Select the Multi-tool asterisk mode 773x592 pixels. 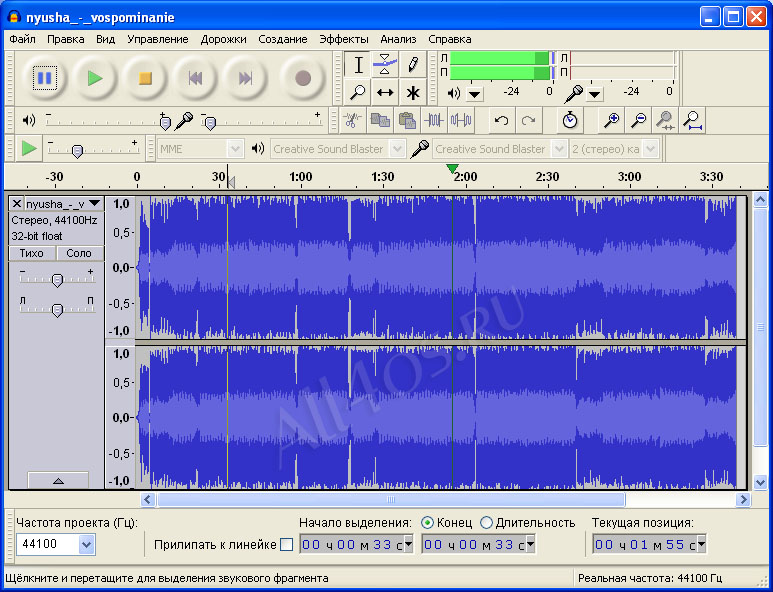tap(413, 92)
